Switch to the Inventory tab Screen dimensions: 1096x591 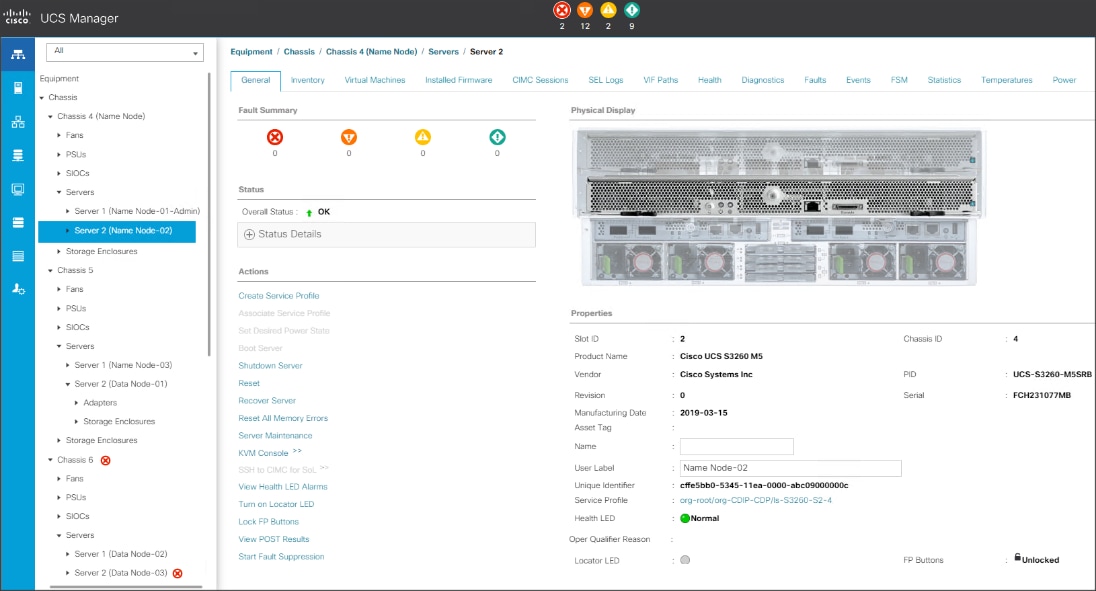[x=308, y=80]
